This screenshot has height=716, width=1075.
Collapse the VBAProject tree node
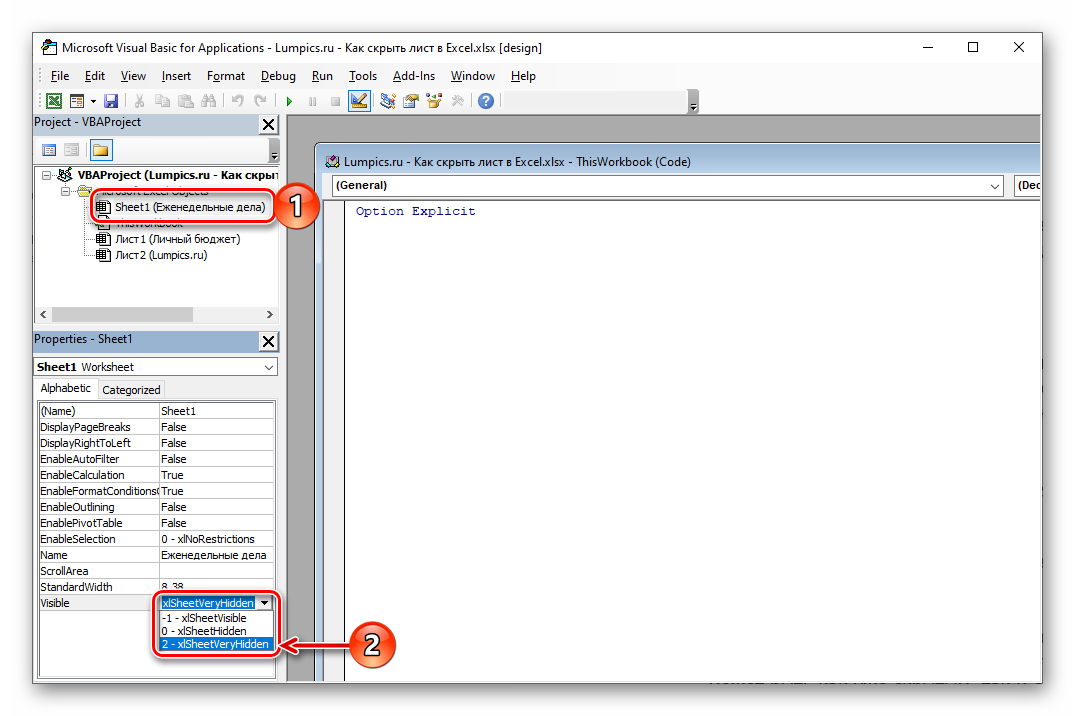point(46,175)
